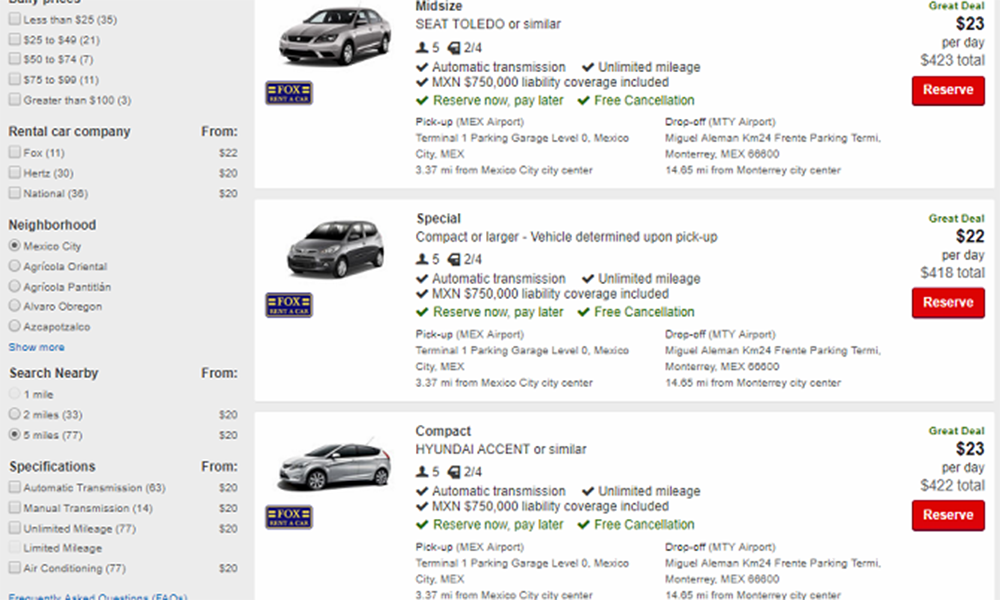Open Frequently Asked Questions link
The image size is (1000, 600).
(98, 596)
